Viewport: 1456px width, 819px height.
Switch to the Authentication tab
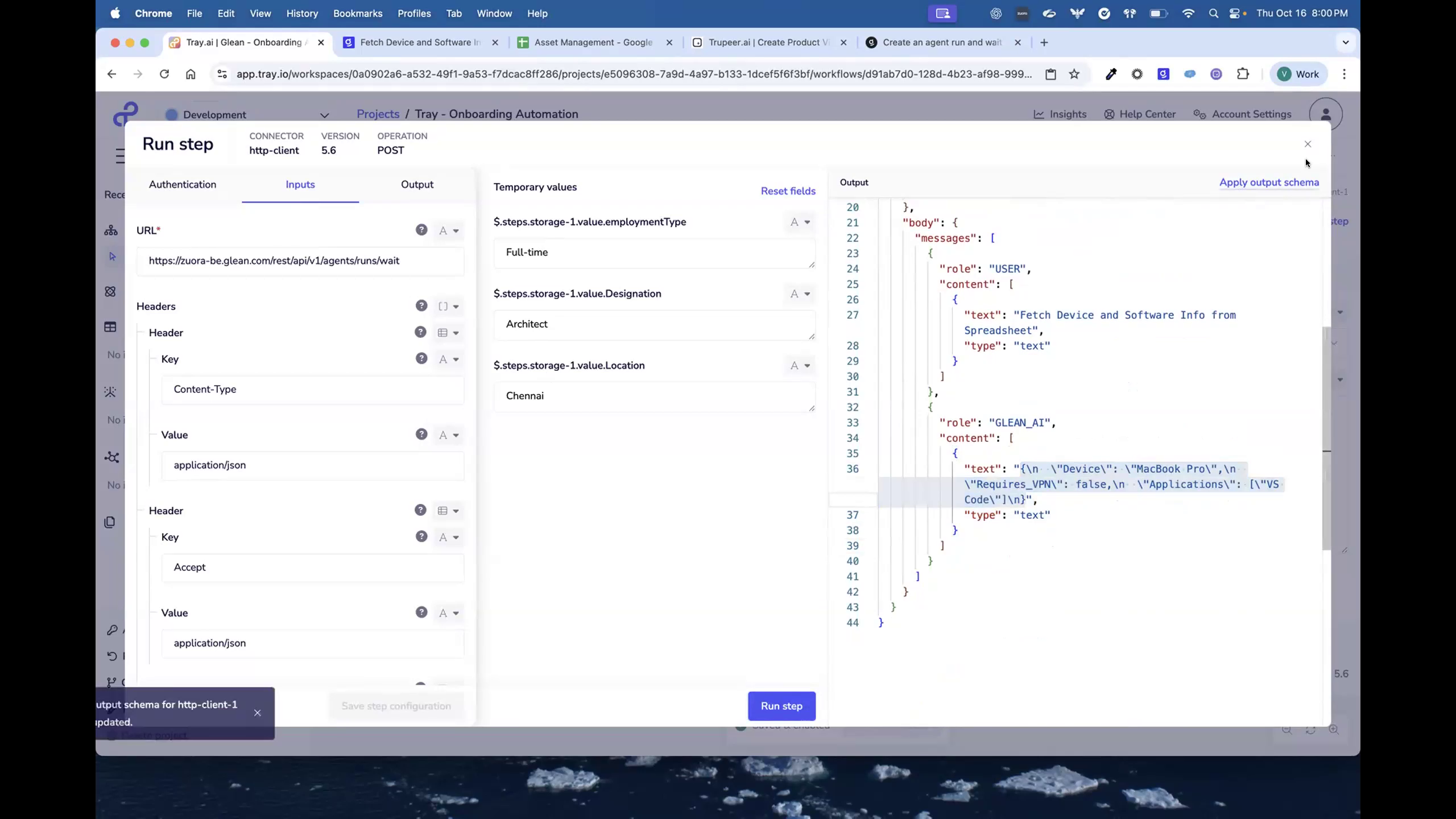(x=183, y=184)
